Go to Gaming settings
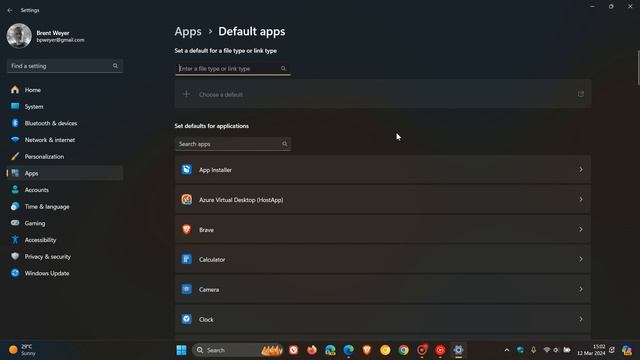Image resolution: width=640 pixels, height=360 pixels. pyautogui.click(x=64, y=223)
